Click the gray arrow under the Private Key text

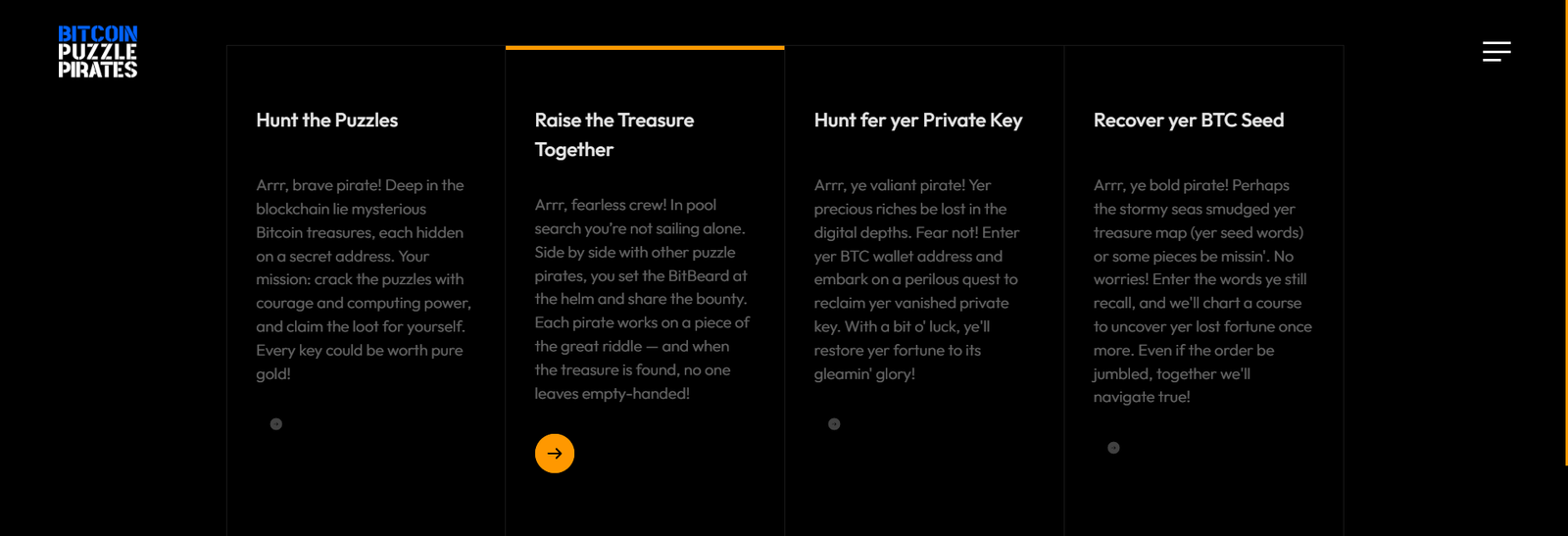(x=834, y=424)
